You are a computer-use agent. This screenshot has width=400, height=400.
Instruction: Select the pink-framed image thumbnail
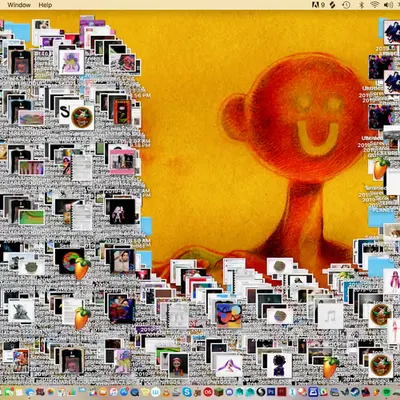[x=123, y=162]
